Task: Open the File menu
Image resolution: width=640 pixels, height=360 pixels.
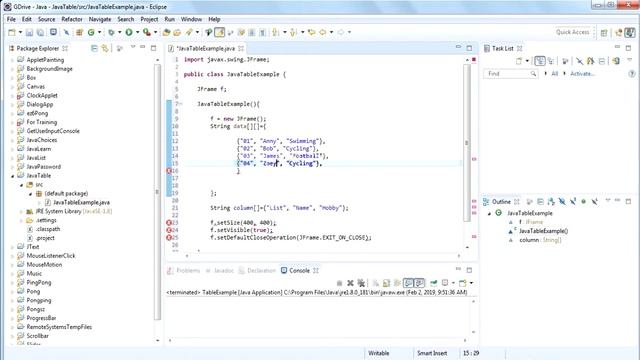Action: (11, 19)
